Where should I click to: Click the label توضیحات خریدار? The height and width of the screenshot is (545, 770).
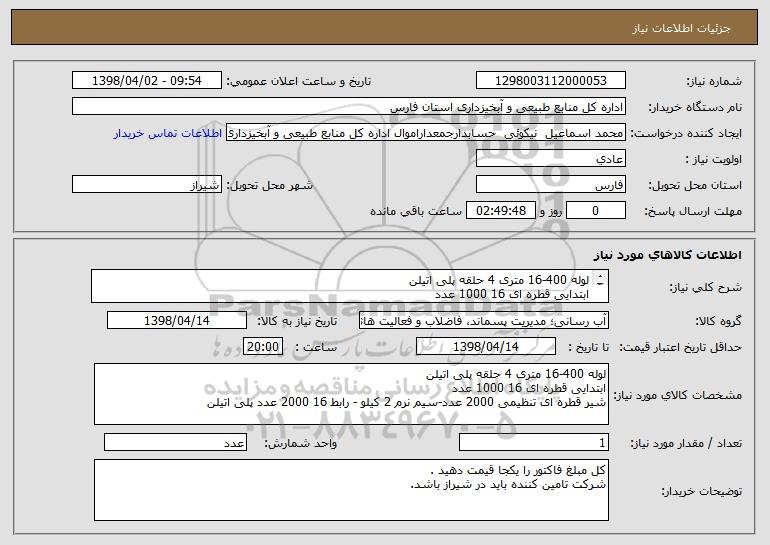point(702,491)
